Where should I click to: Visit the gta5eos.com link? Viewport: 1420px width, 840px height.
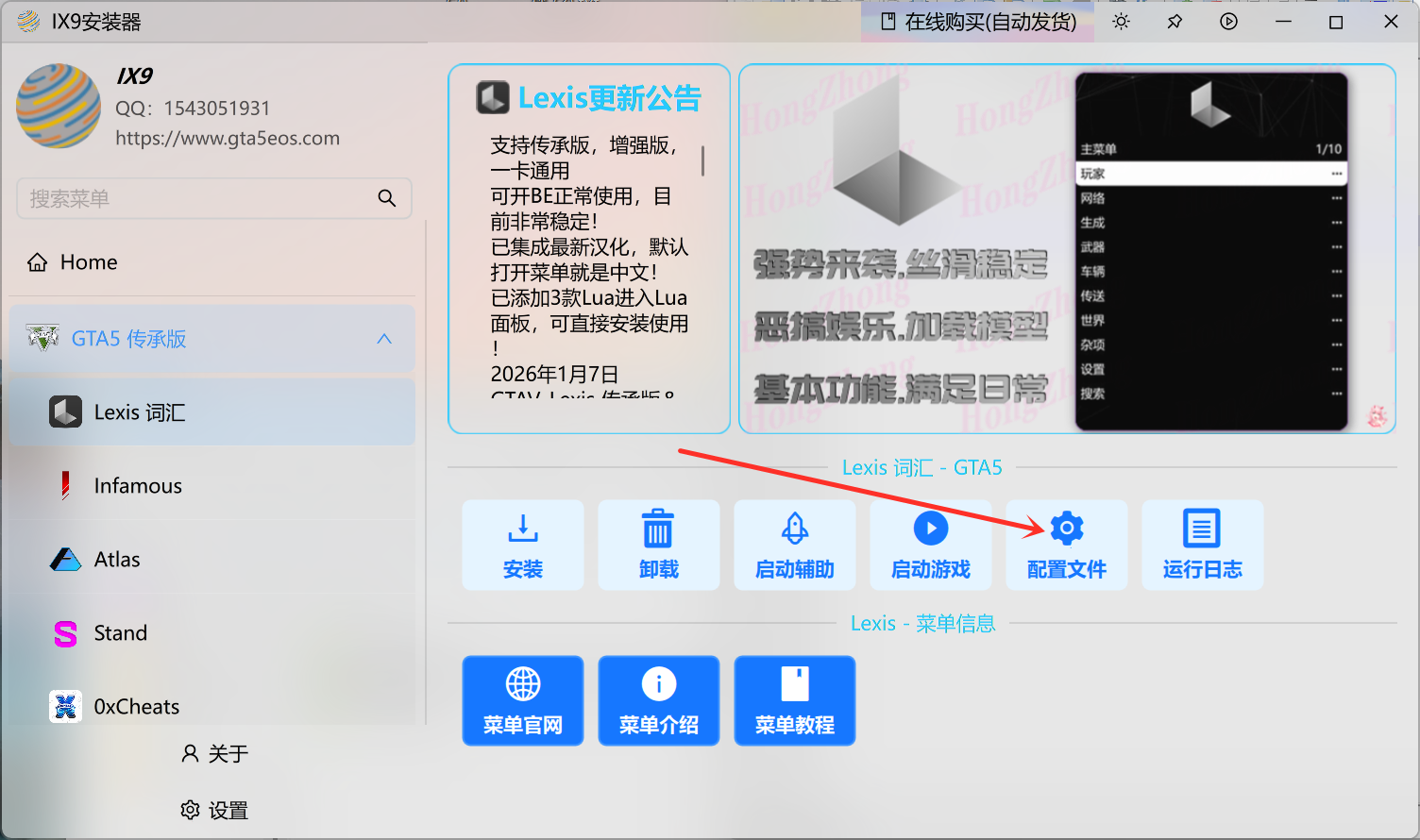coord(227,138)
